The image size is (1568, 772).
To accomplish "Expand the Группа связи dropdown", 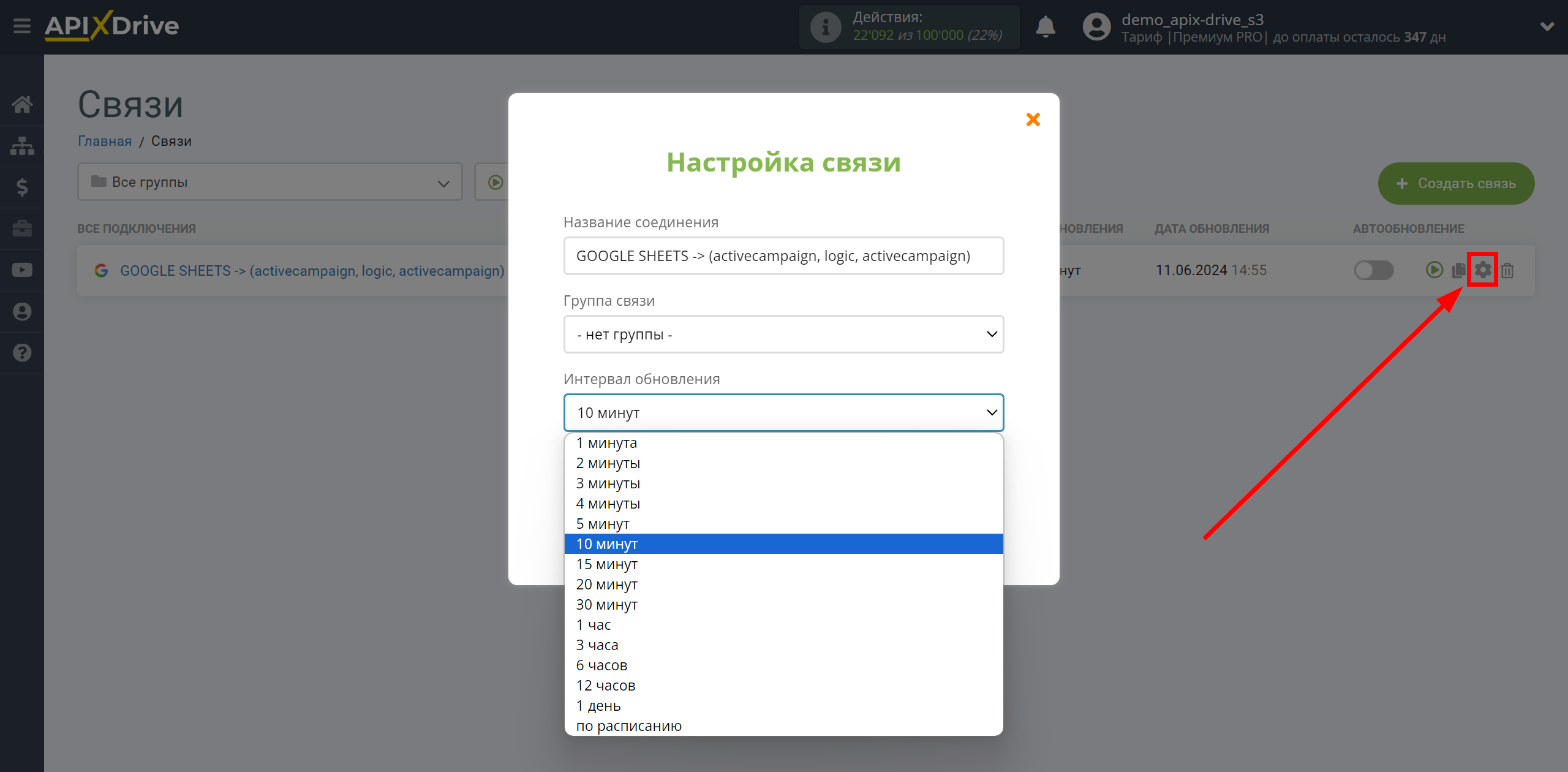I will pyautogui.click(x=783, y=334).
